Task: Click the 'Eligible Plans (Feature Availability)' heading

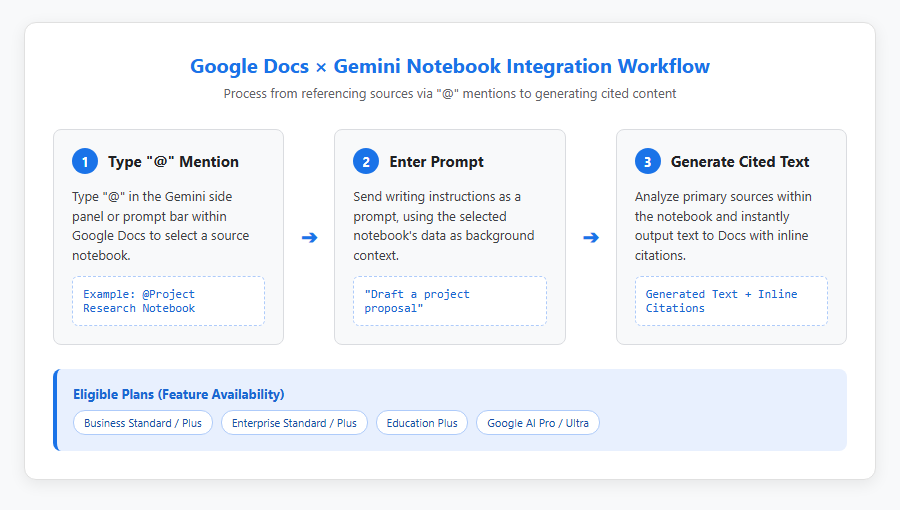Action: [x=179, y=395]
